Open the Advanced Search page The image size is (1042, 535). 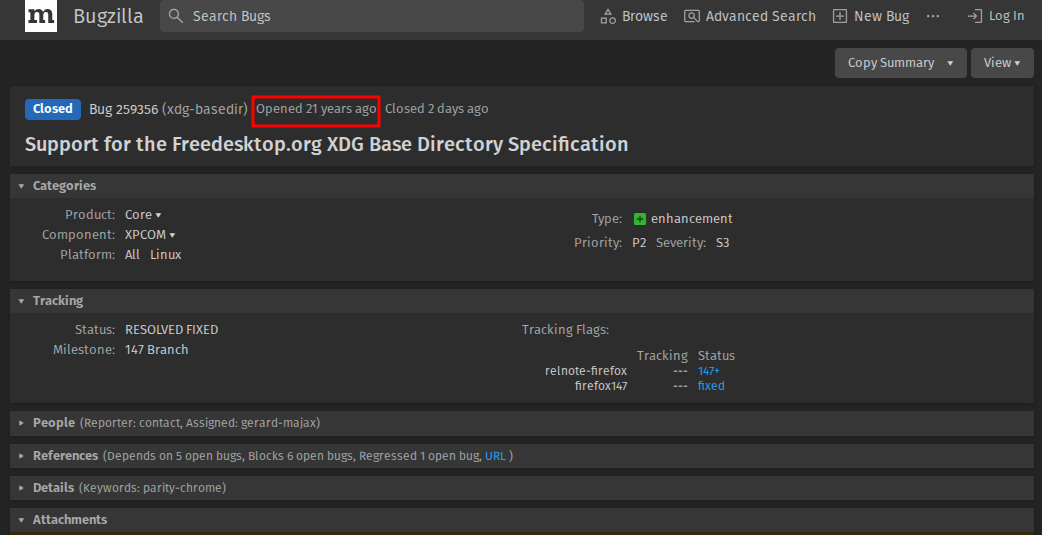[x=750, y=16]
